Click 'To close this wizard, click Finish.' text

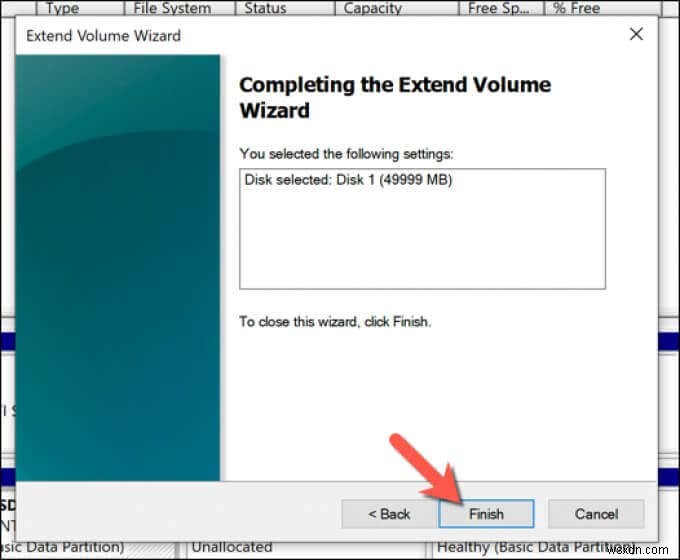pos(335,321)
